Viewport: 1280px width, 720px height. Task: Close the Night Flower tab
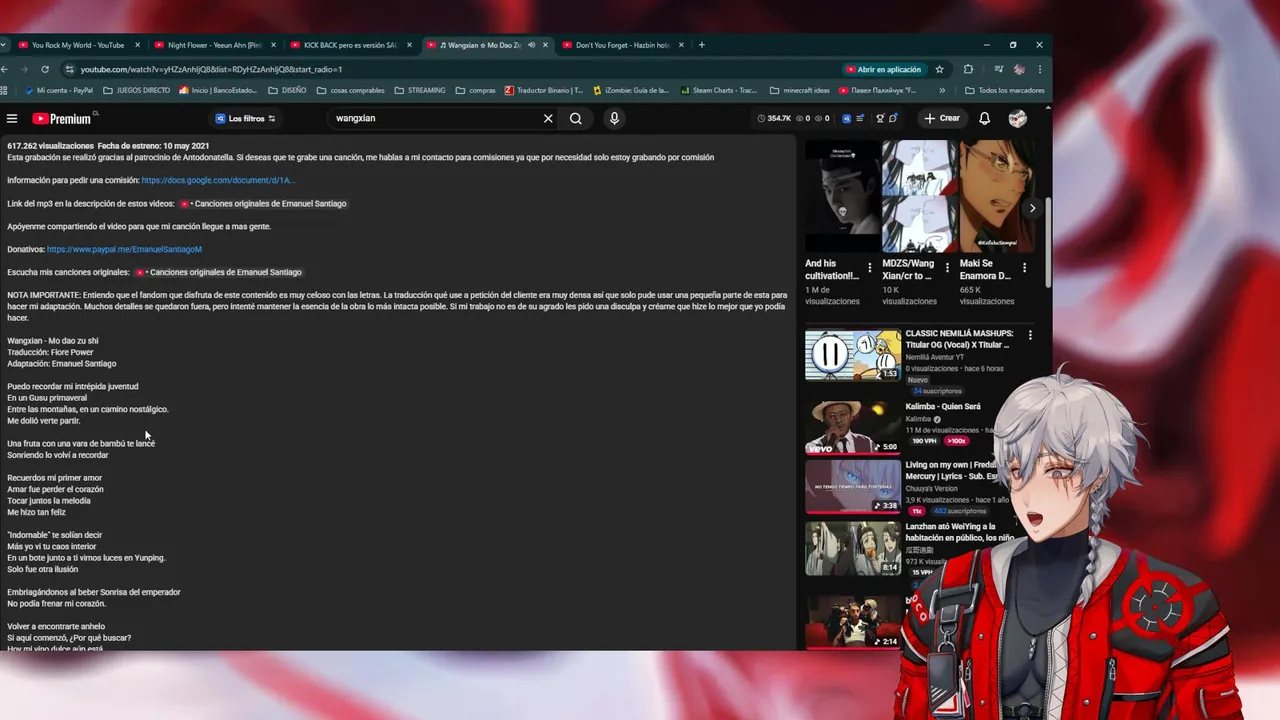tap(274, 45)
